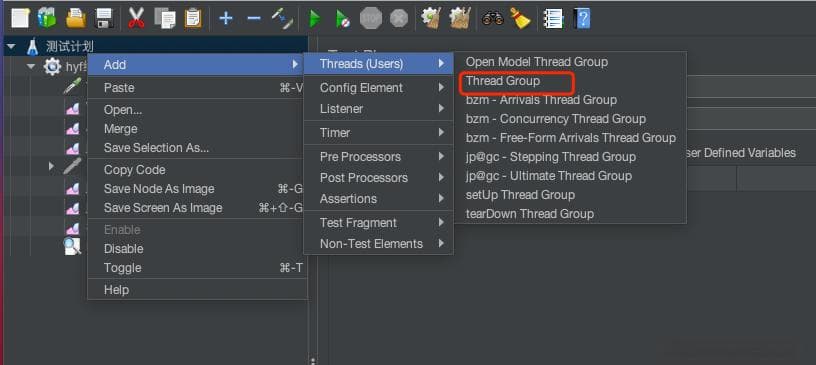The width and height of the screenshot is (816, 365).
Task: Open Config Element submenu
Action: coord(378,87)
